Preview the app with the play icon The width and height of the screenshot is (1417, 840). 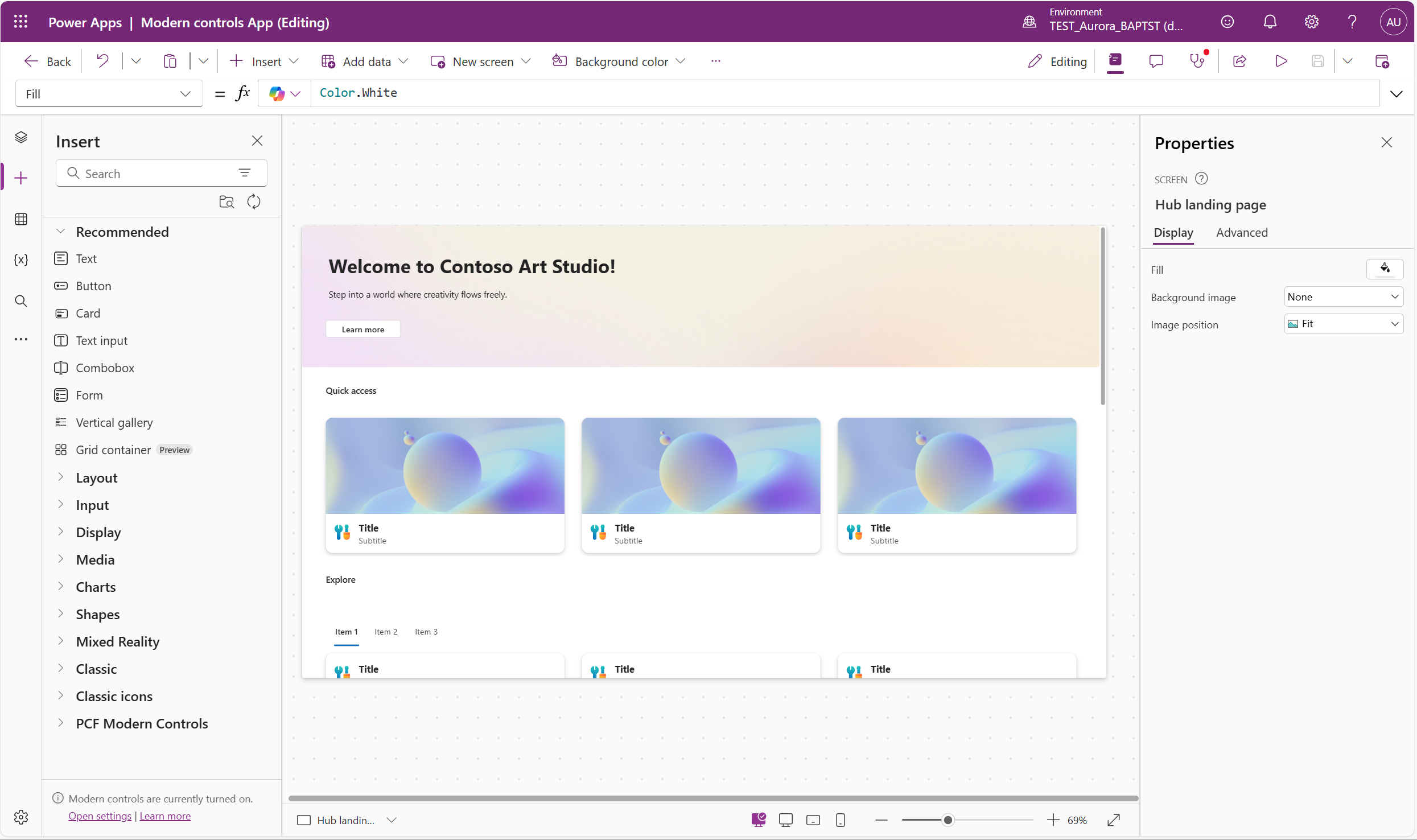1280,61
